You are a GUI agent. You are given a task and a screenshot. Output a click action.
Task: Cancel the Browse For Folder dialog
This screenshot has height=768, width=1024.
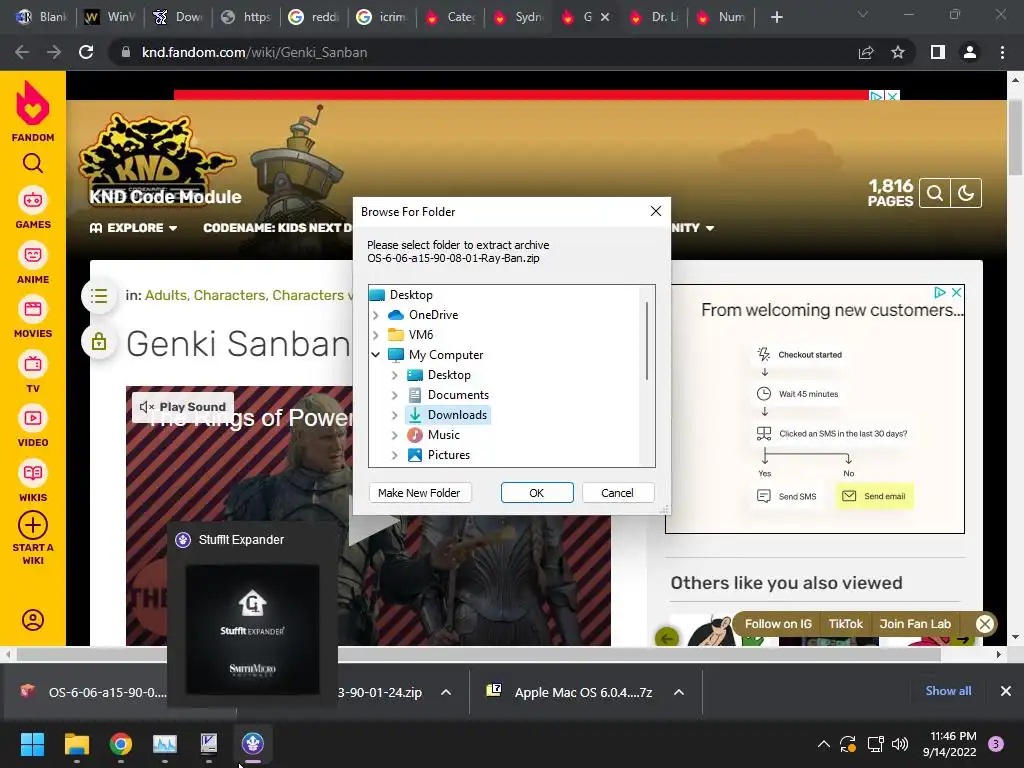tap(617, 493)
